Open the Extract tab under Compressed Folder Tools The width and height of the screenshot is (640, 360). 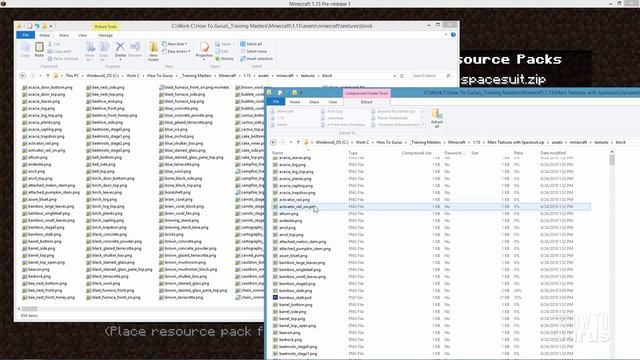(x=367, y=102)
